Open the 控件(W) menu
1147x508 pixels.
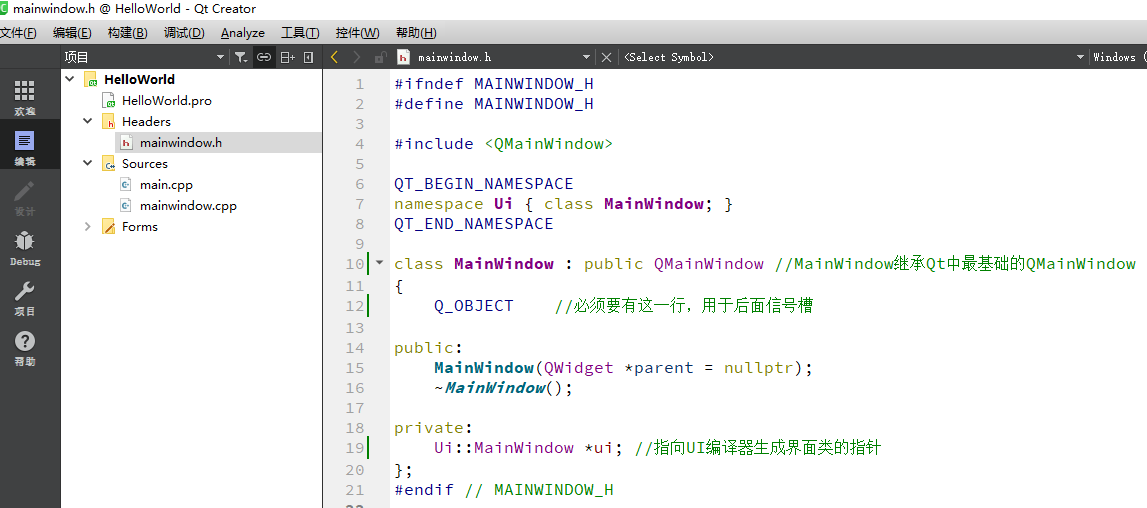tap(358, 33)
